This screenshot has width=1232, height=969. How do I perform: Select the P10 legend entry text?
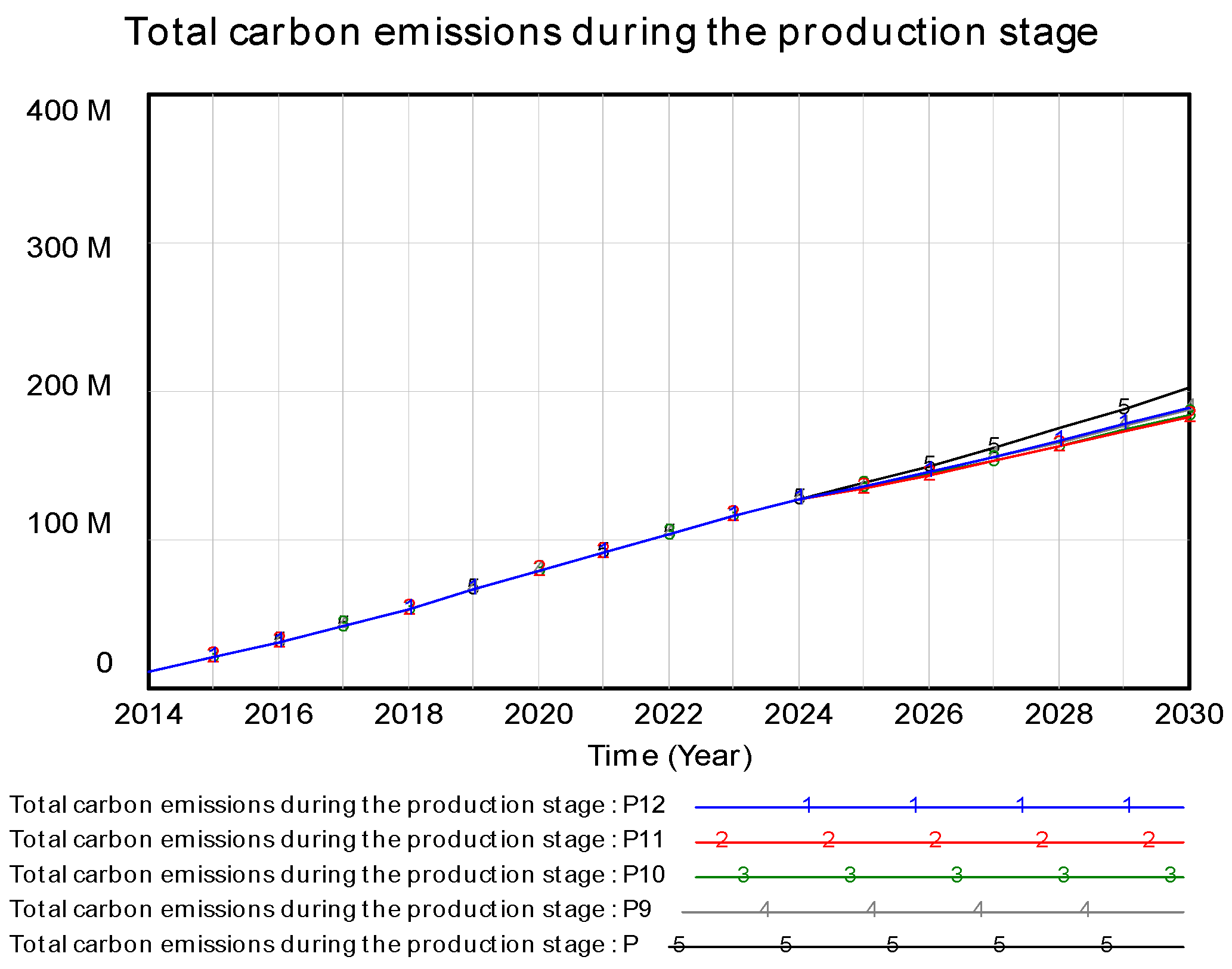pyautogui.click(x=337, y=875)
